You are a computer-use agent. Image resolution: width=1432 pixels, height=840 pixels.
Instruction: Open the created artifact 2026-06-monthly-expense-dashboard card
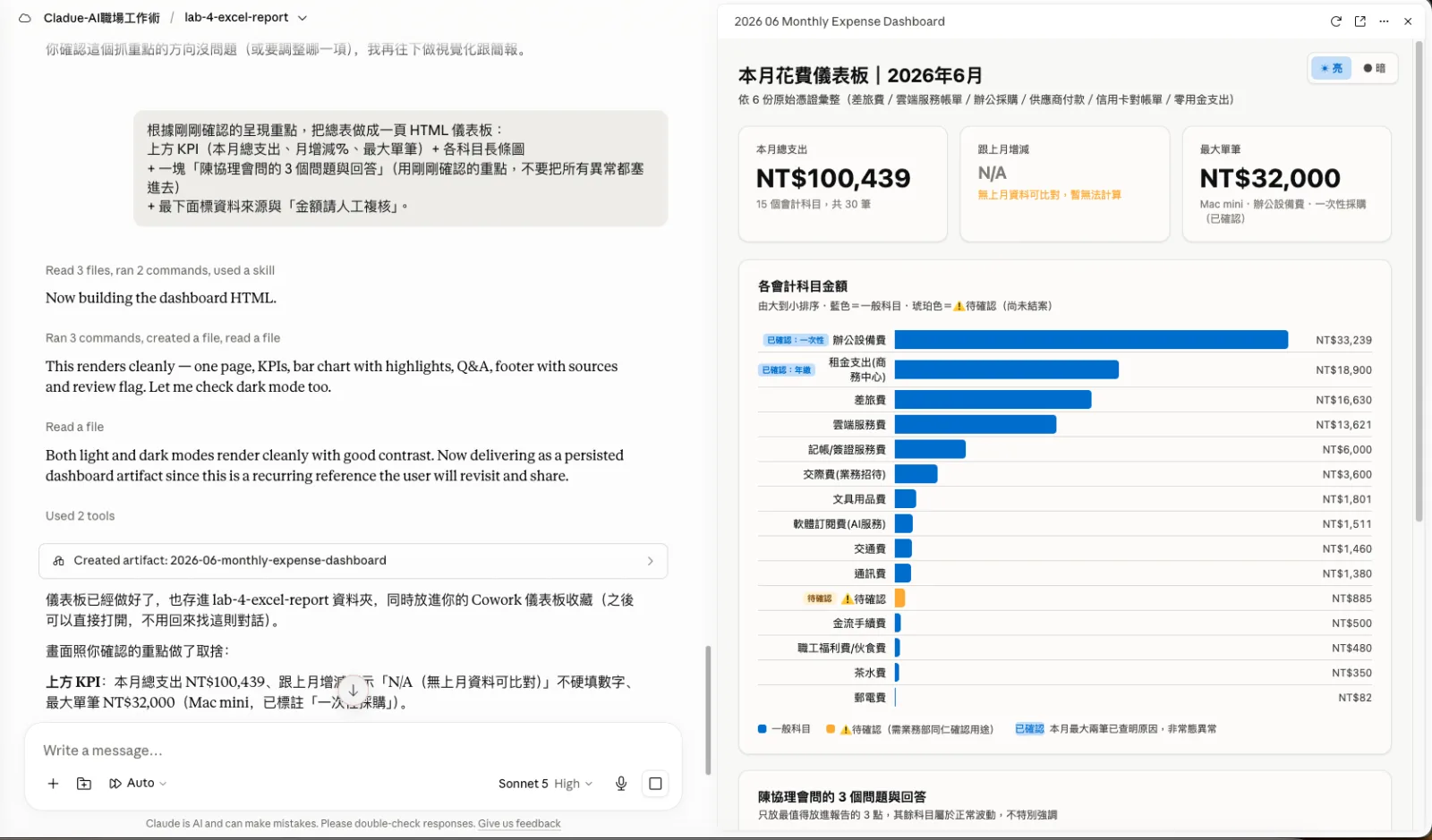pos(353,561)
